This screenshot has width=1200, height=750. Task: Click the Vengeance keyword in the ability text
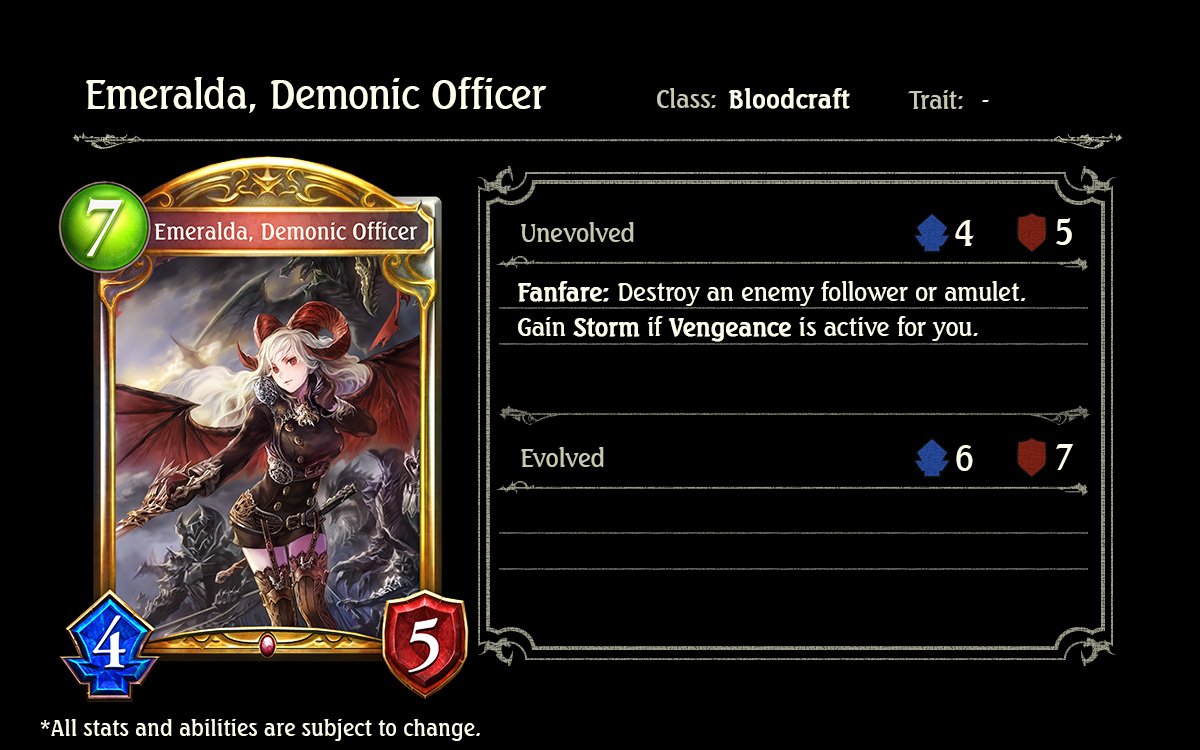click(x=730, y=328)
